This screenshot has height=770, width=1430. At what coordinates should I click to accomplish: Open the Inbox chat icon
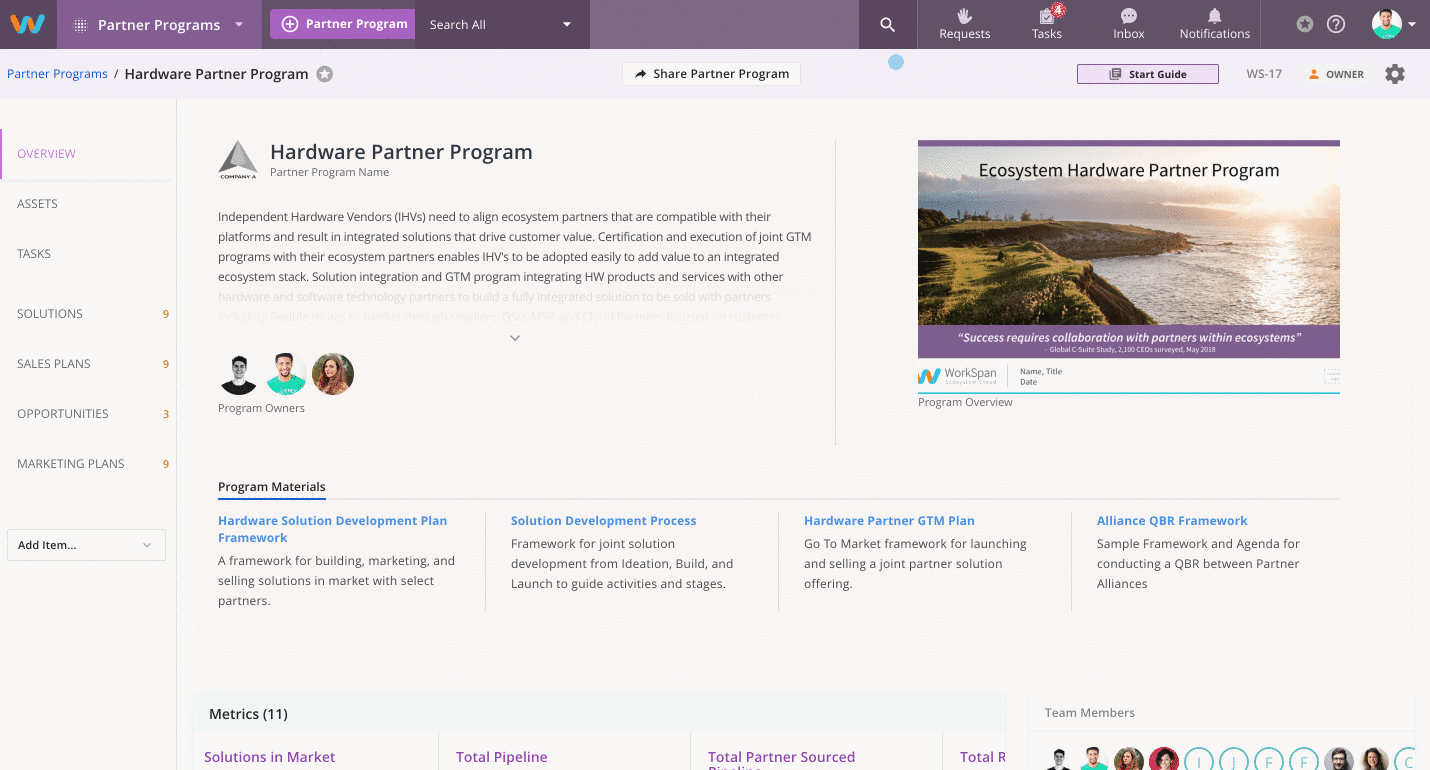1129,24
